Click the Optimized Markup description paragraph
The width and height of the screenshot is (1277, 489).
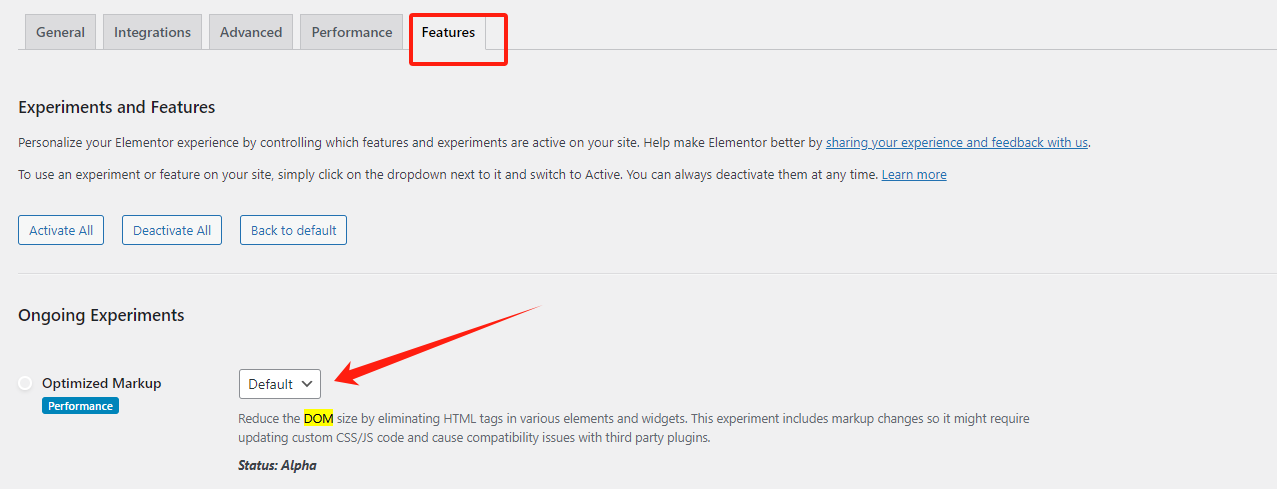pyautogui.click(x=634, y=428)
